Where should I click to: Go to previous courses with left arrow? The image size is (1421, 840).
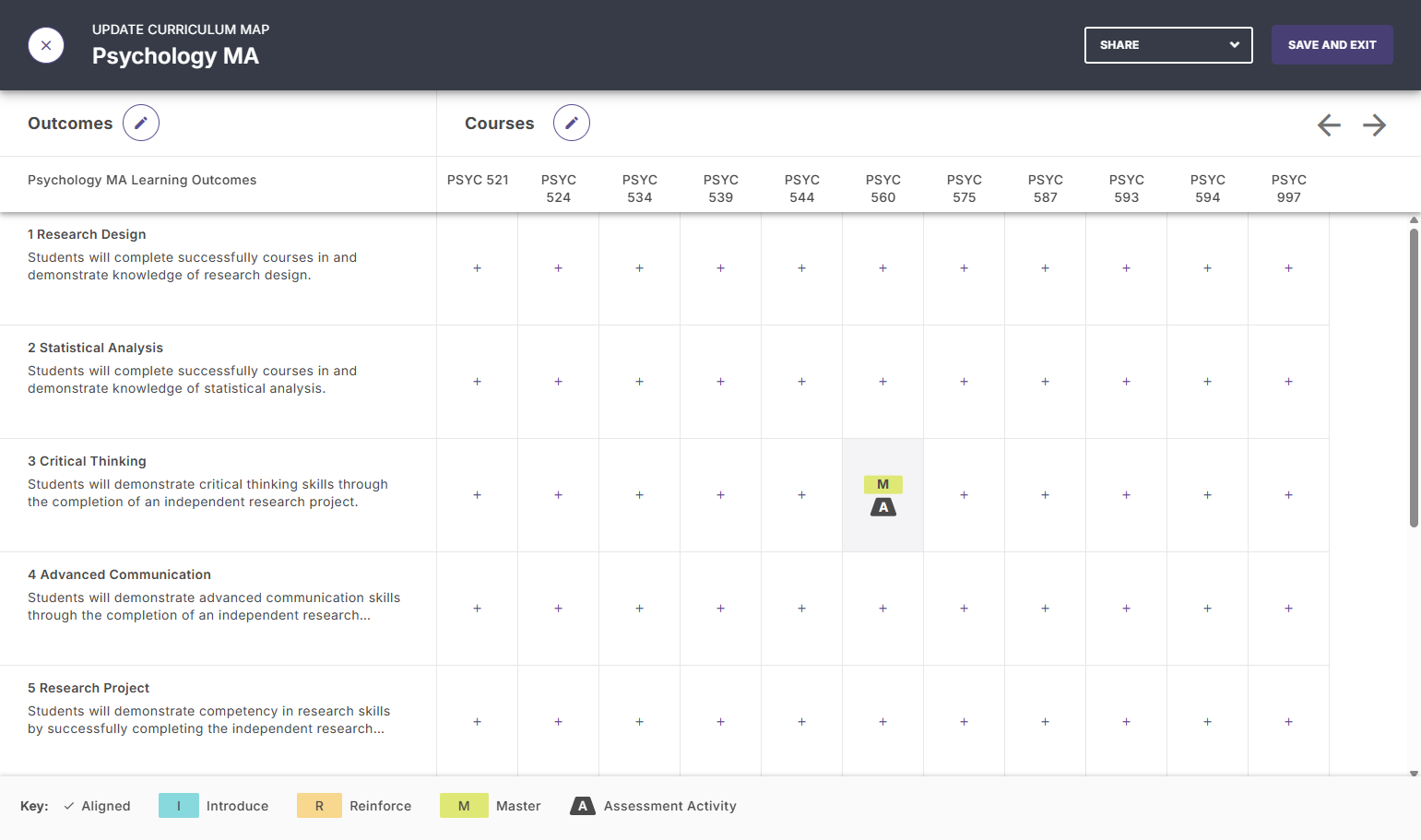tap(1329, 124)
